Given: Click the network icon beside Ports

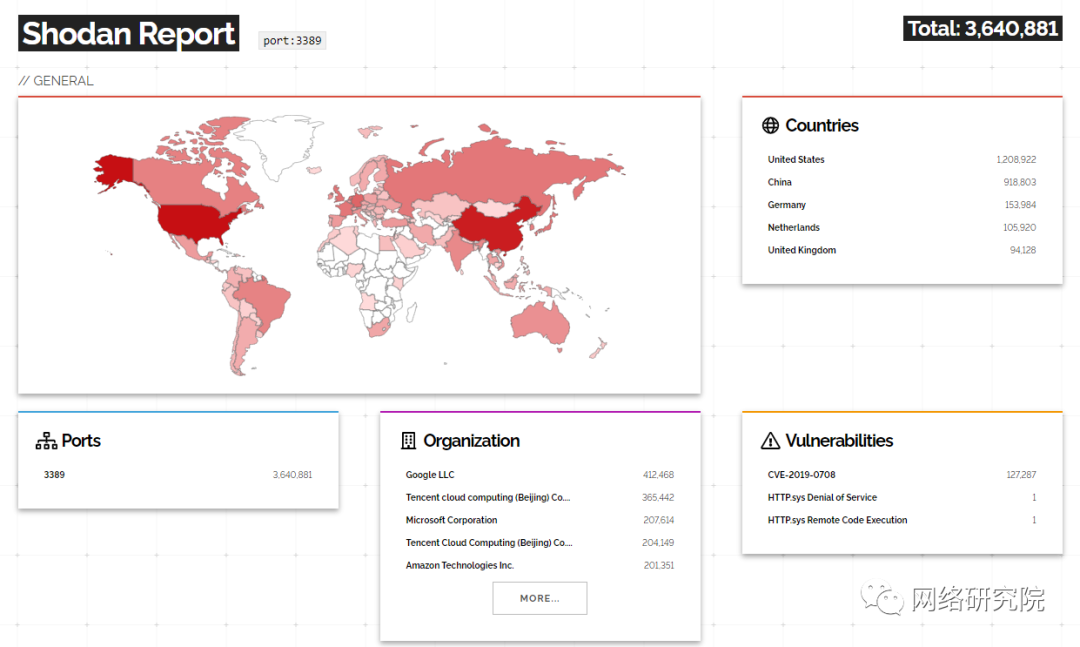Looking at the screenshot, I should (46, 441).
